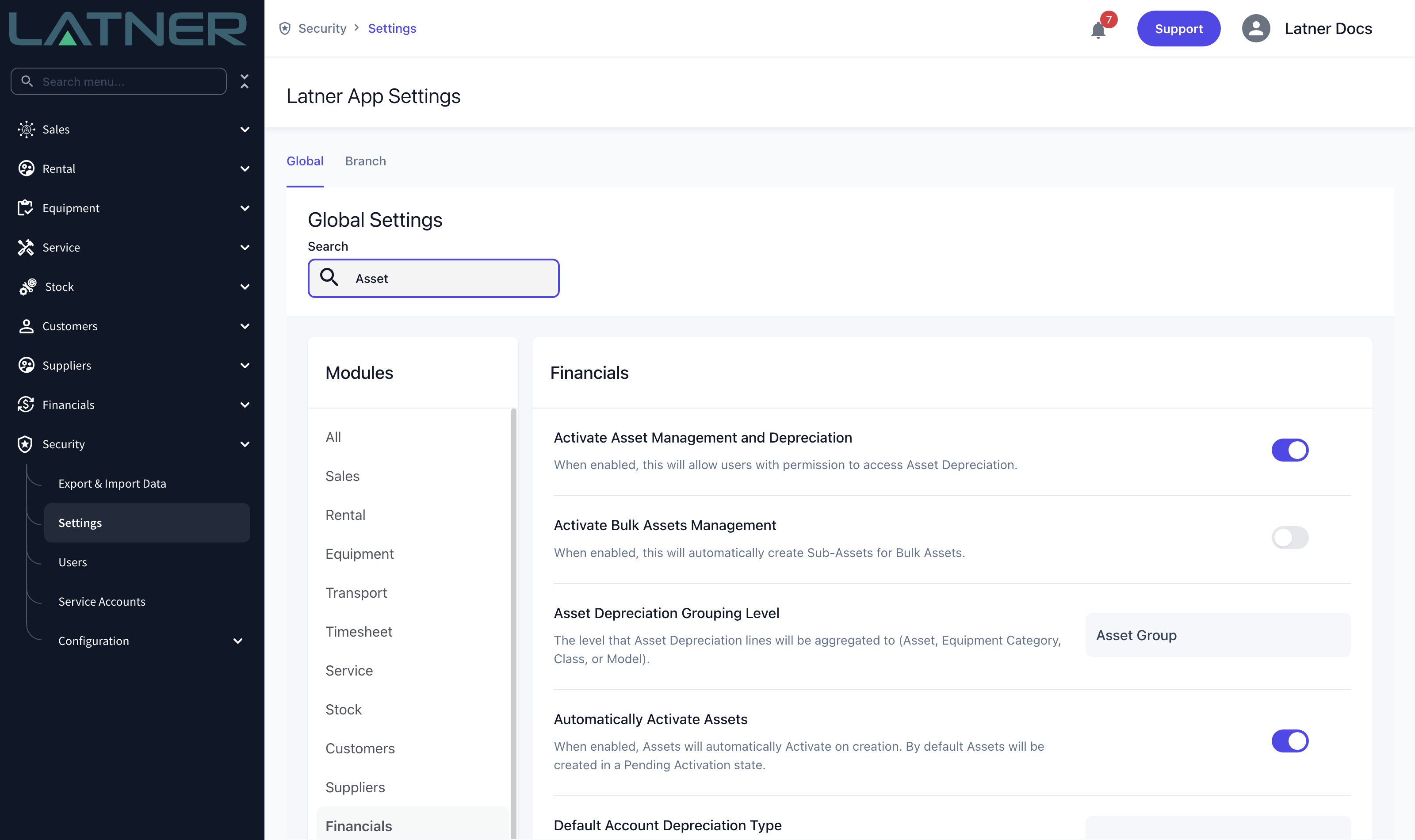Click the Security shield icon in the sidebar
The width and height of the screenshot is (1415, 840).
tap(25, 444)
